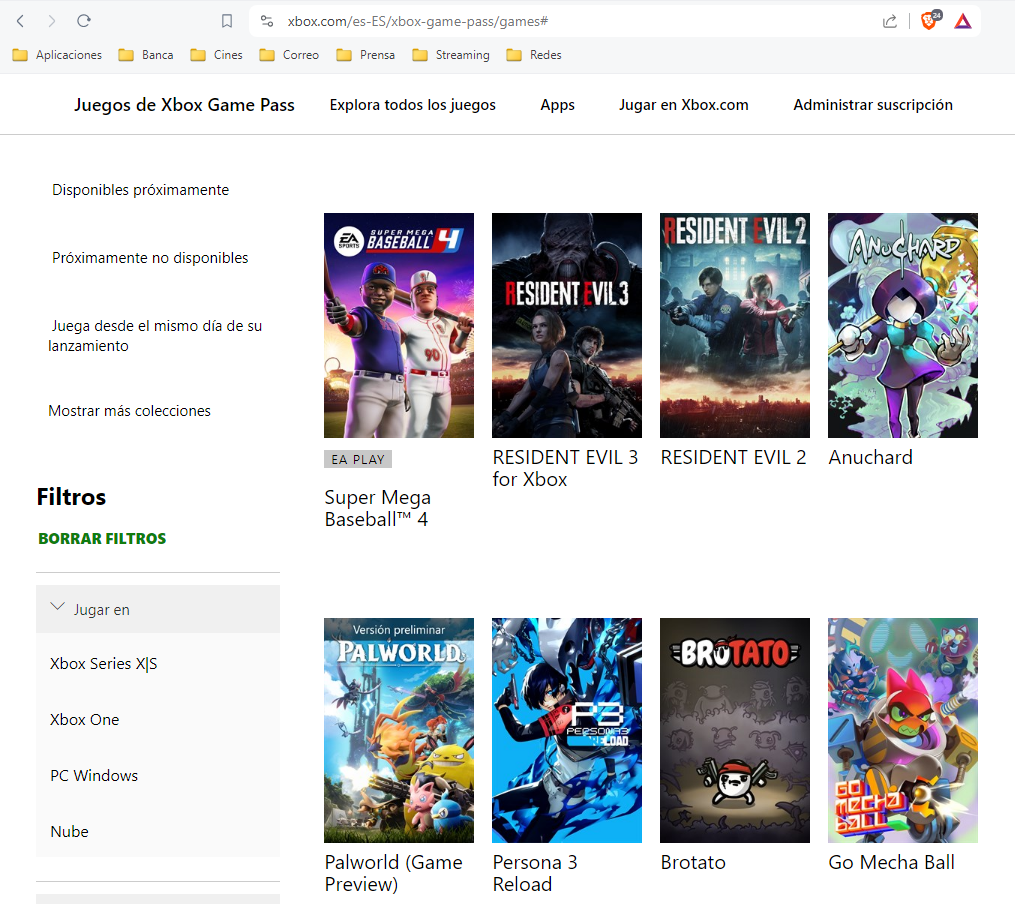Open the Cines bookmarks folder
Viewport: 1015px width, 904px height.
[x=216, y=55]
